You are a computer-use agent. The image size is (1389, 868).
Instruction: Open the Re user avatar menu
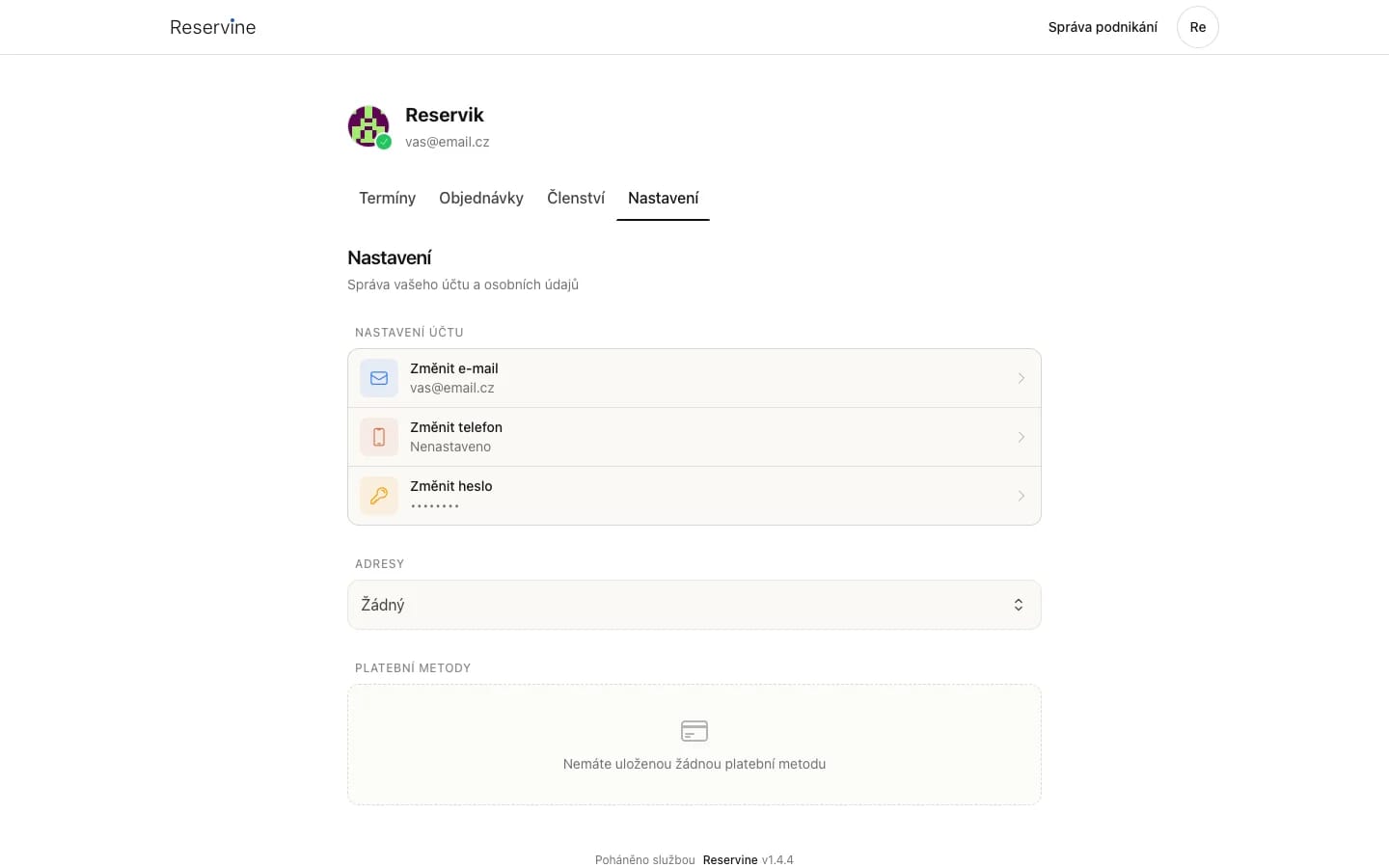pyautogui.click(x=1198, y=27)
